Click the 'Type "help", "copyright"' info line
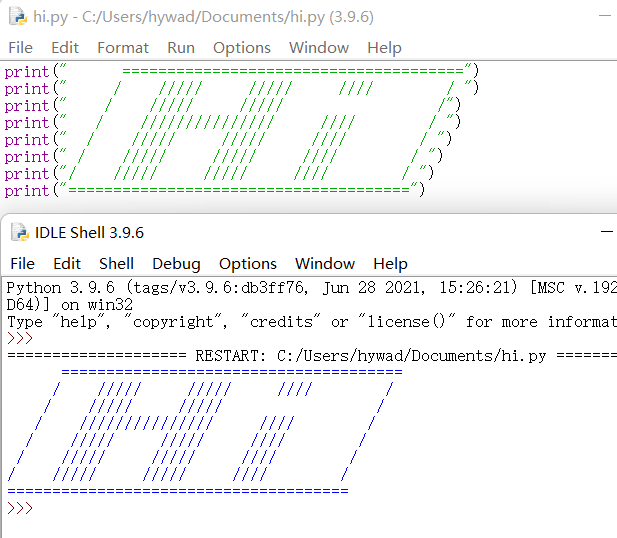The image size is (617, 538). pos(312,322)
